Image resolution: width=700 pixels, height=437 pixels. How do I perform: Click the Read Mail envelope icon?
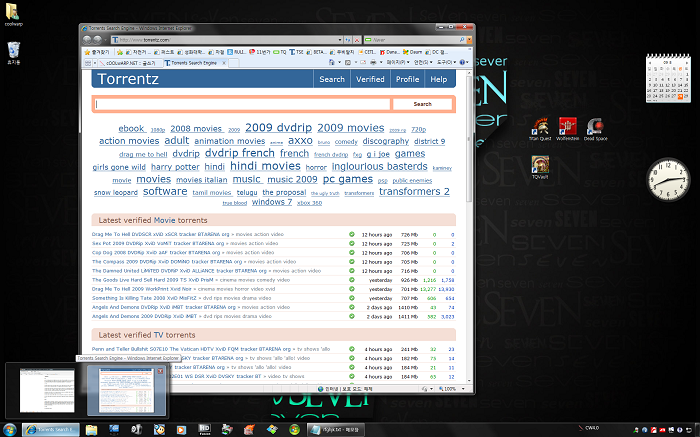(x=363, y=62)
